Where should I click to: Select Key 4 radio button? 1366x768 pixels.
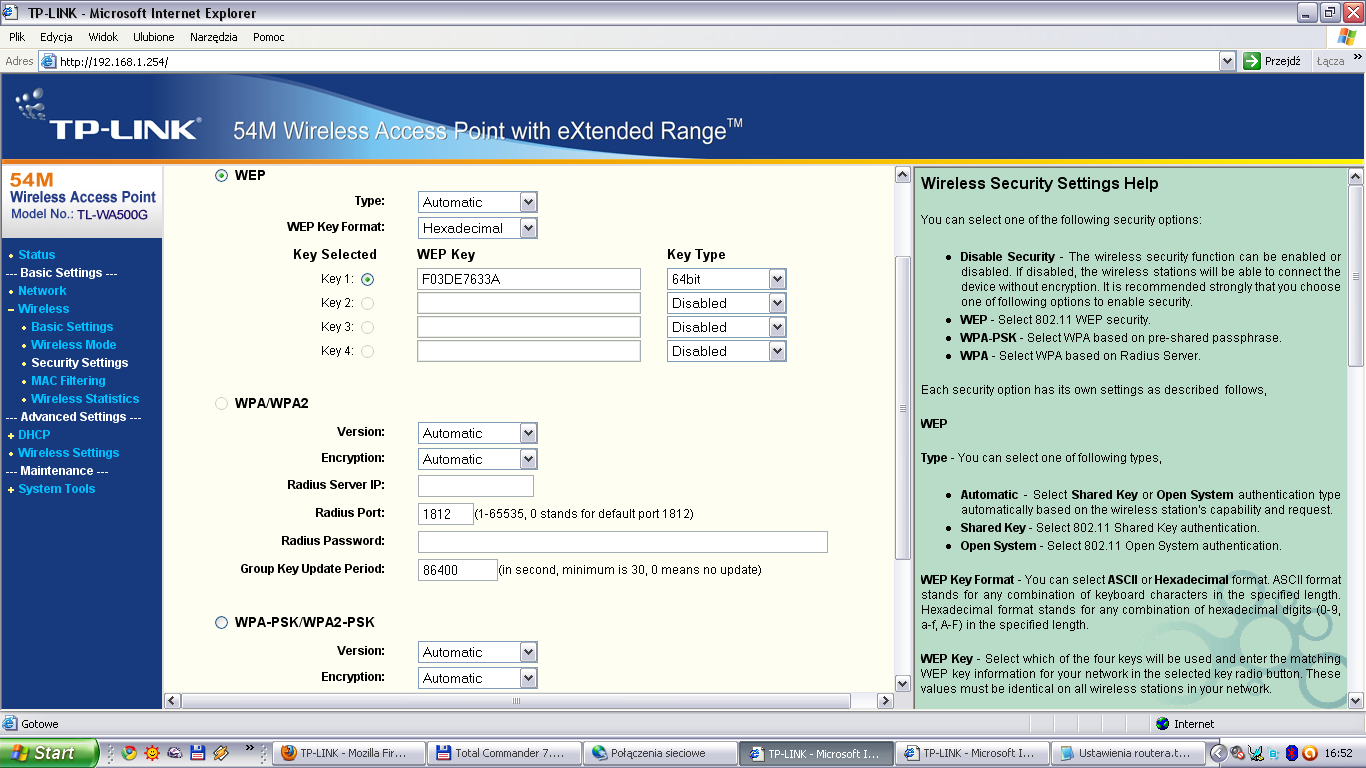coord(367,351)
